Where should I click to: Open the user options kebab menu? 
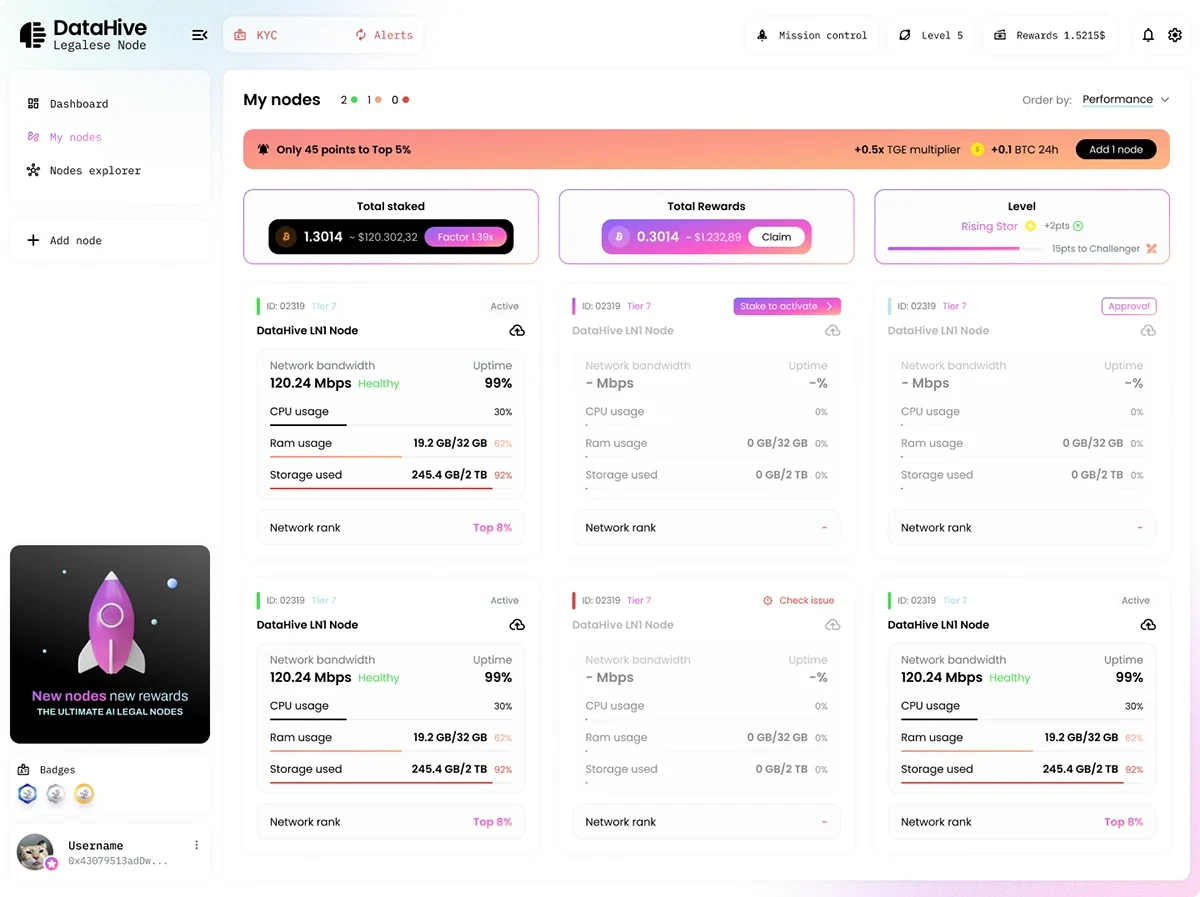click(x=196, y=845)
